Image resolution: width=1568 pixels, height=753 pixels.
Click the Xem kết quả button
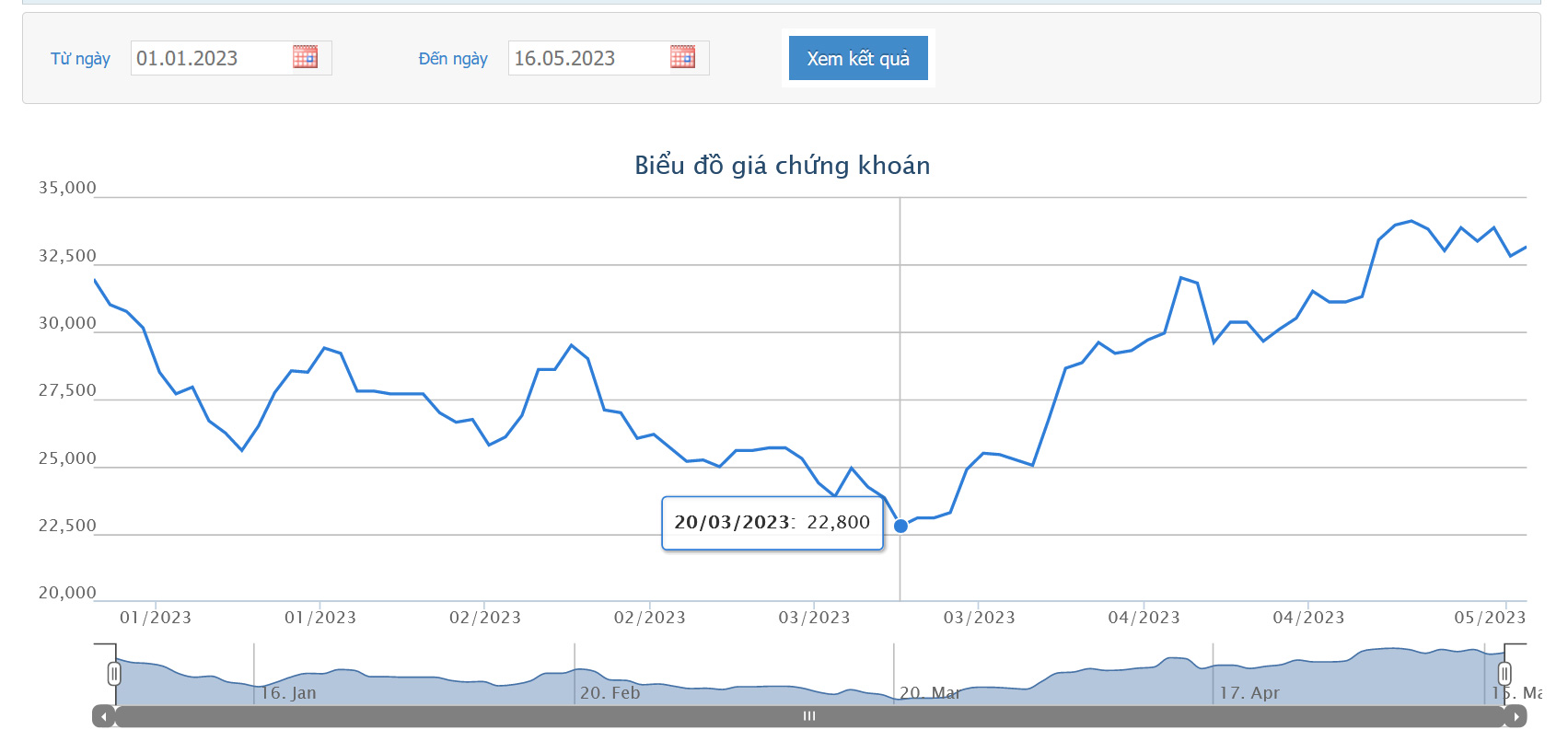pos(858,58)
